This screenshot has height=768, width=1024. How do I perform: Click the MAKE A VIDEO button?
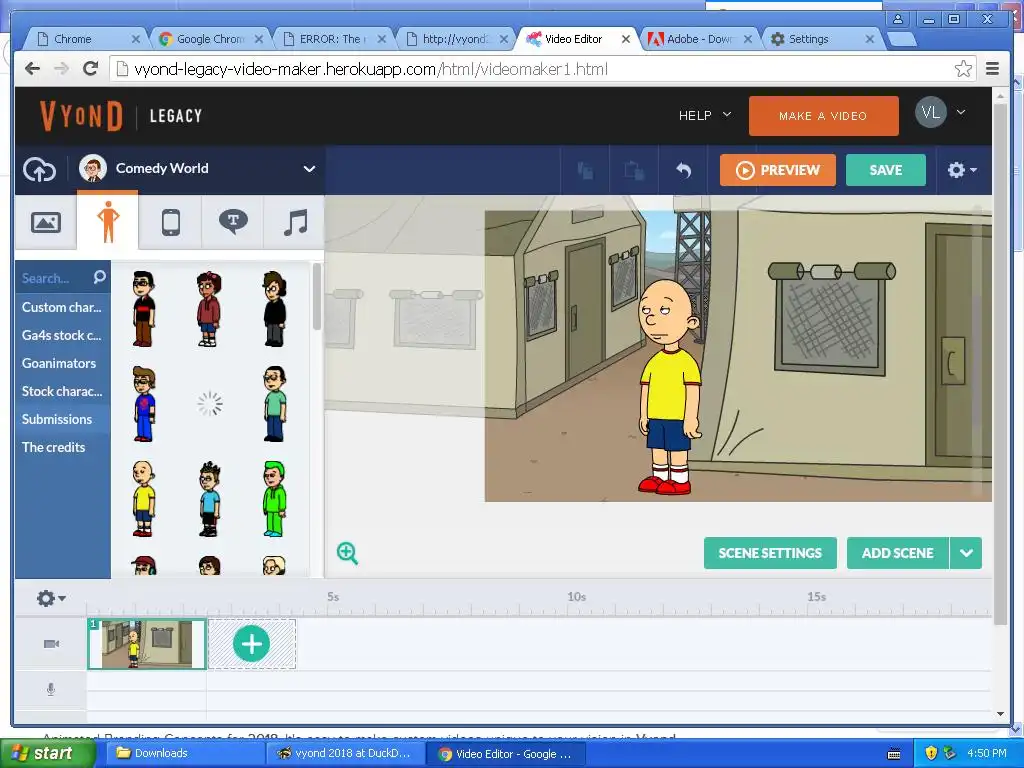point(823,116)
